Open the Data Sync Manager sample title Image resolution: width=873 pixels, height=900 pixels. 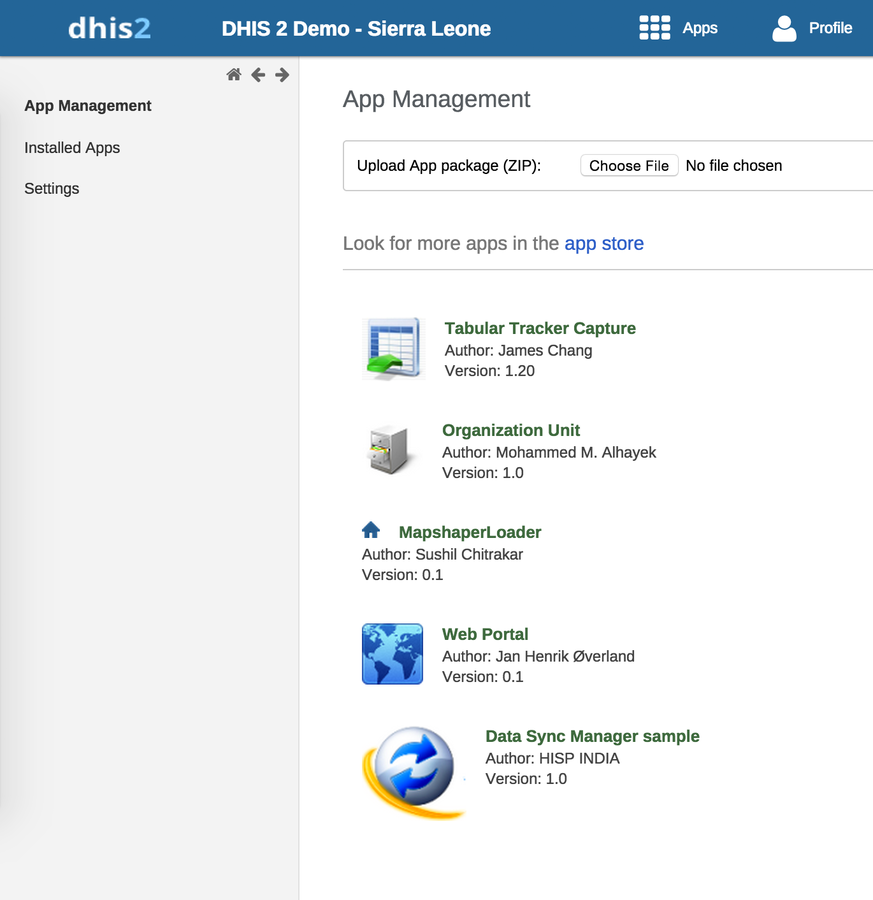(x=592, y=736)
